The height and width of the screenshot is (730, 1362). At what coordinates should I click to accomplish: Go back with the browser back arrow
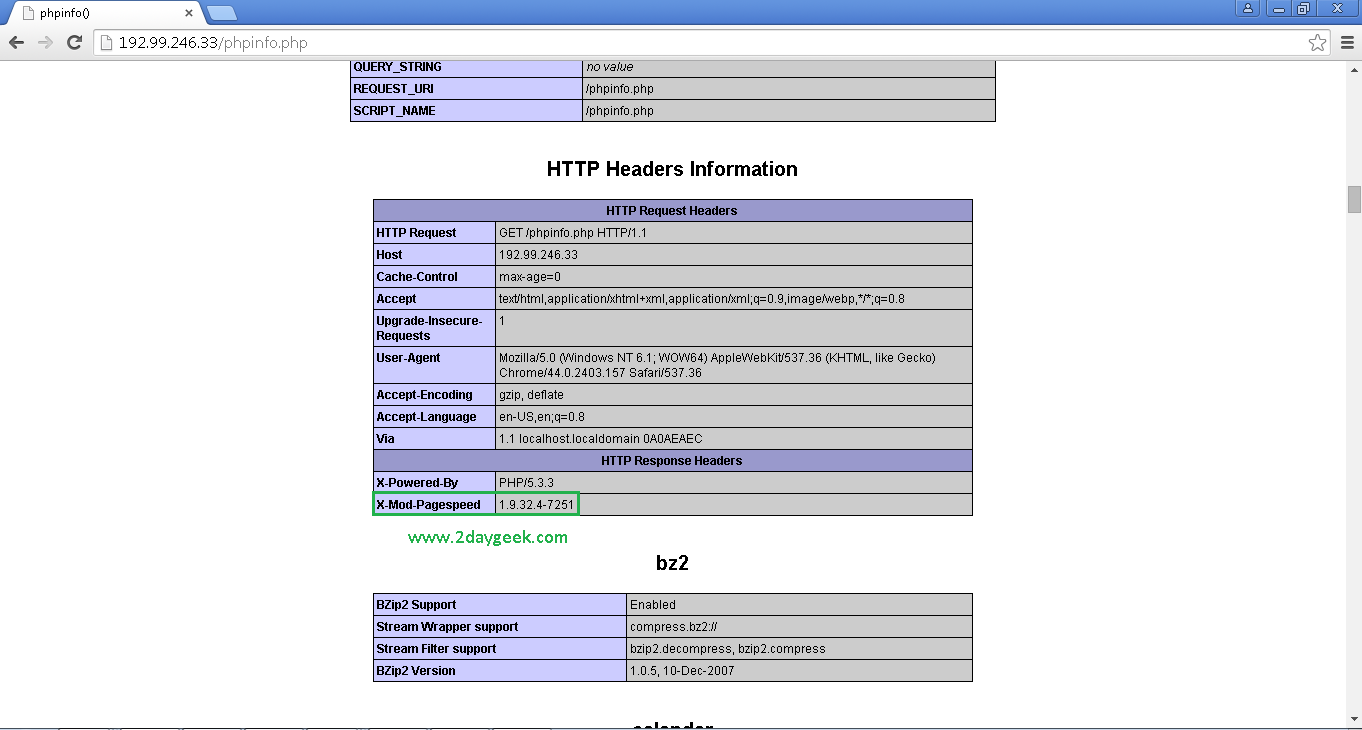point(16,42)
